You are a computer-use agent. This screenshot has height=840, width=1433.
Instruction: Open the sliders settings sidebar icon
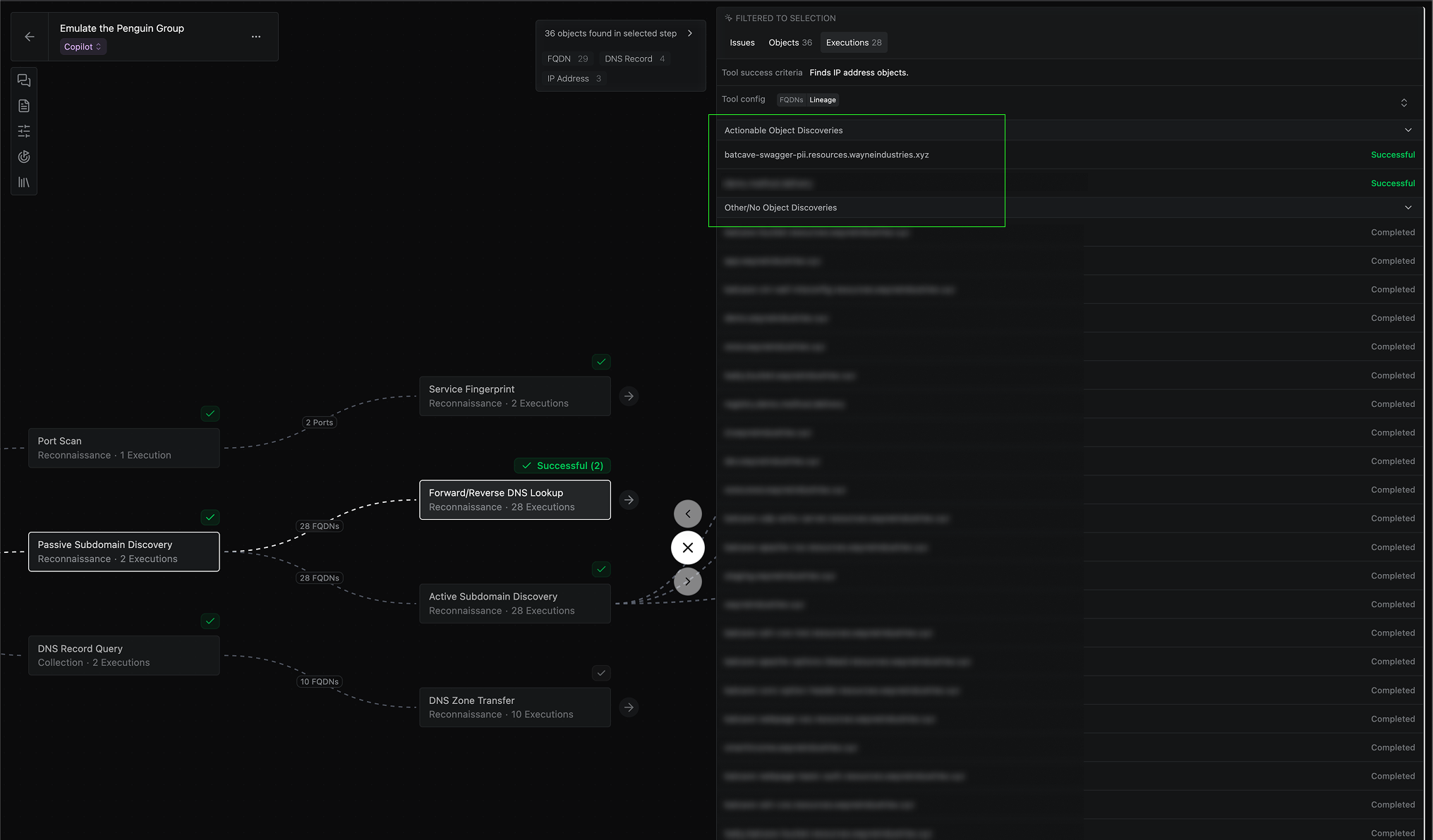coord(24,131)
